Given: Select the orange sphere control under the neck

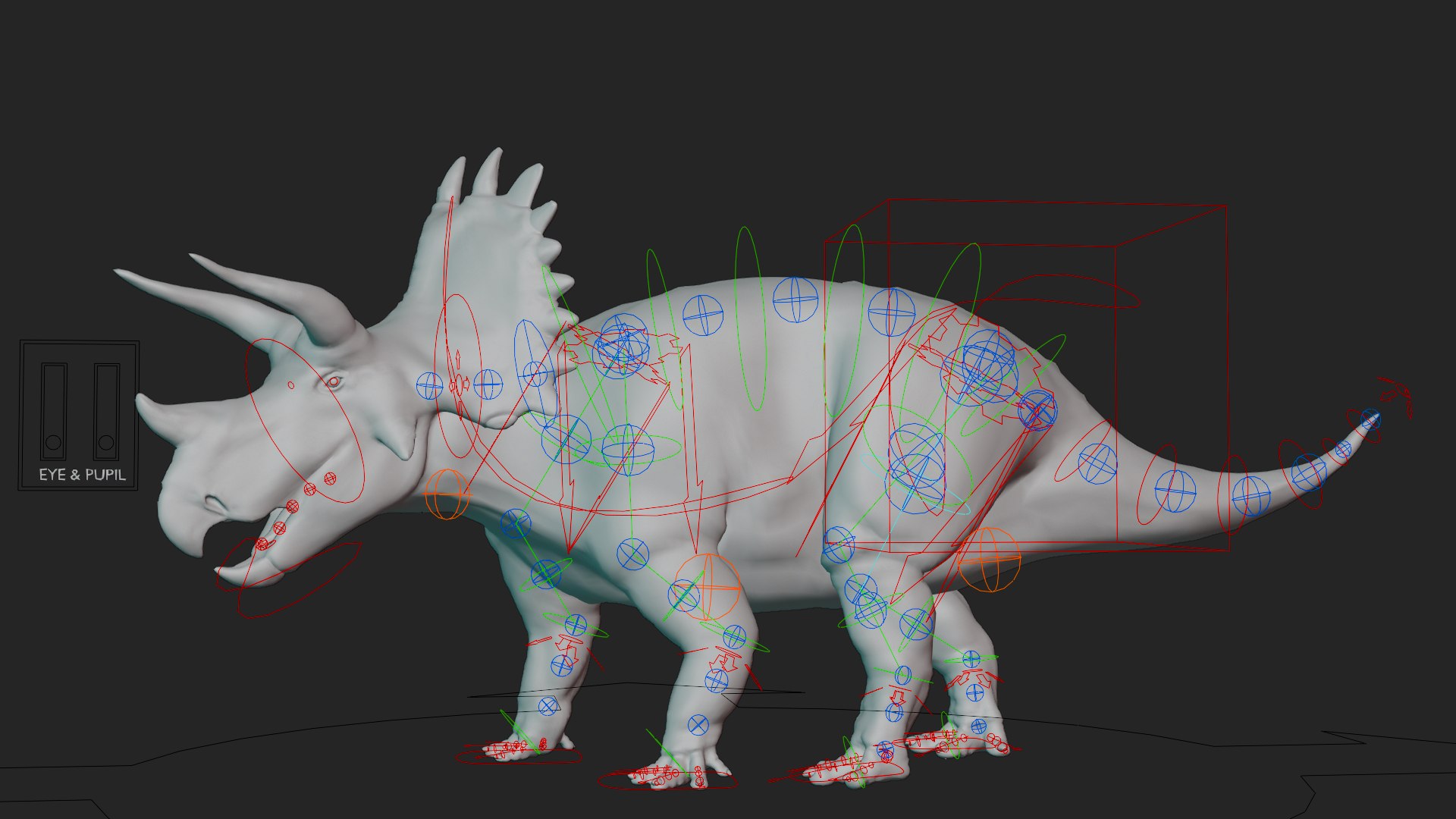Looking at the screenshot, I should [447, 494].
